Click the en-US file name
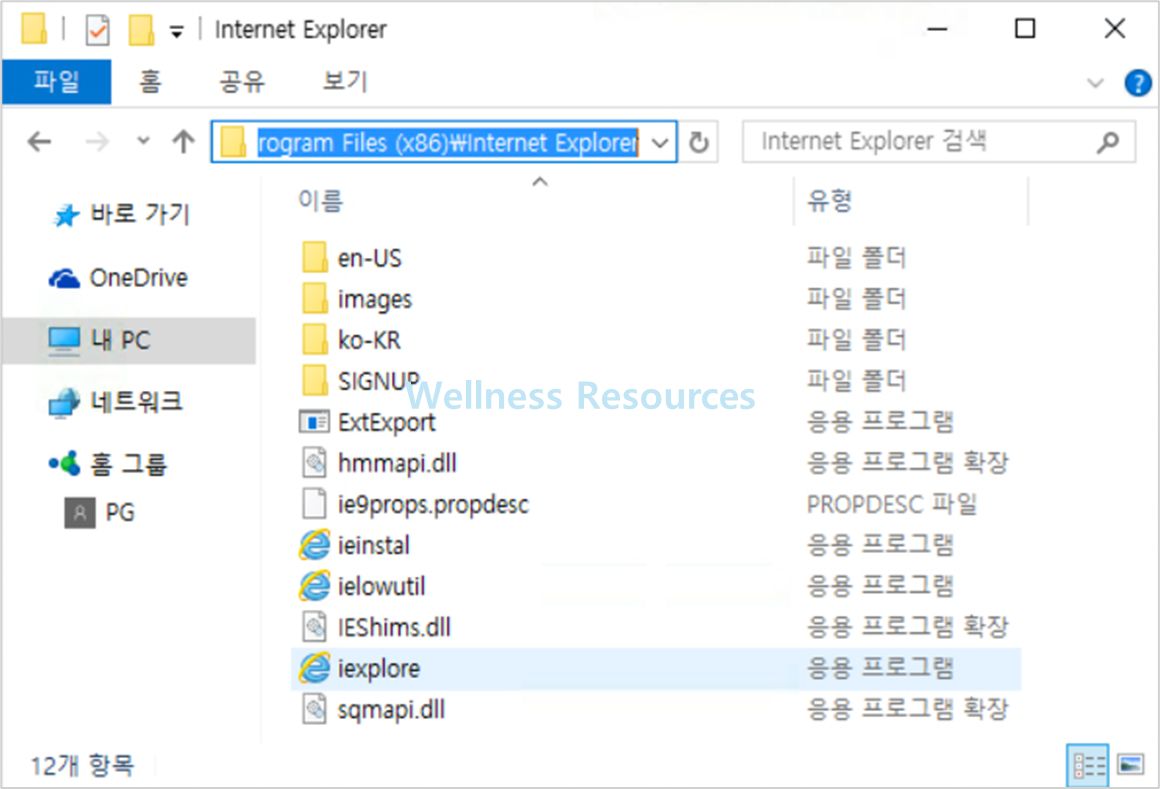 click(x=370, y=258)
